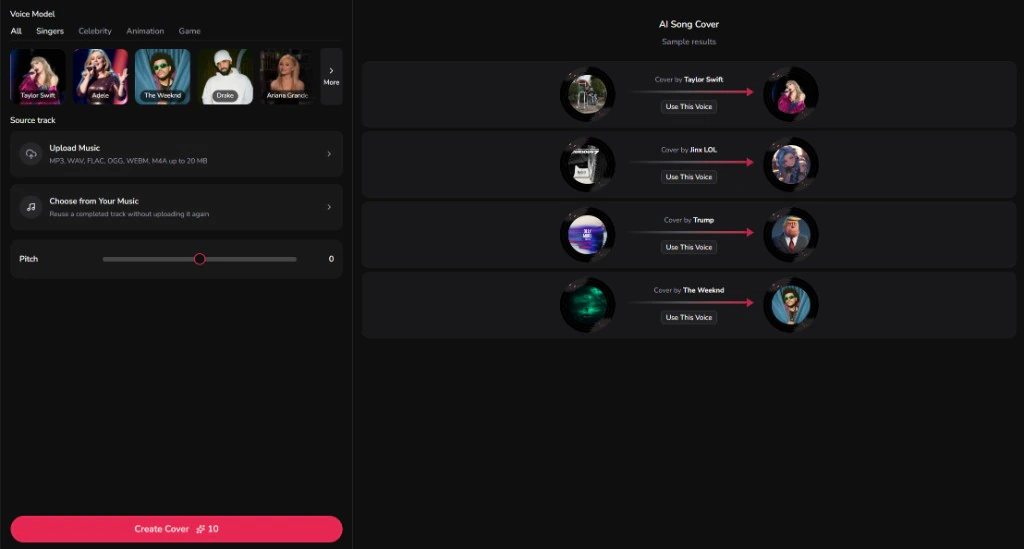Click the Pitch value 0
The width and height of the screenshot is (1024, 549).
point(331,259)
